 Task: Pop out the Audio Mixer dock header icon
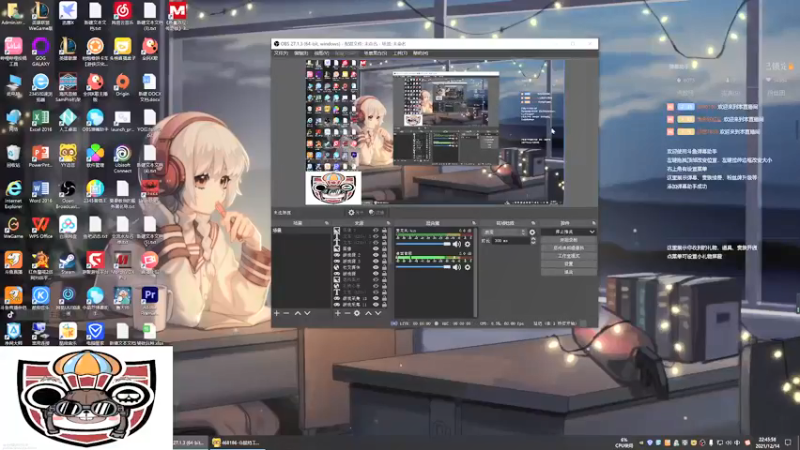pyautogui.click(x=474, y=223)
